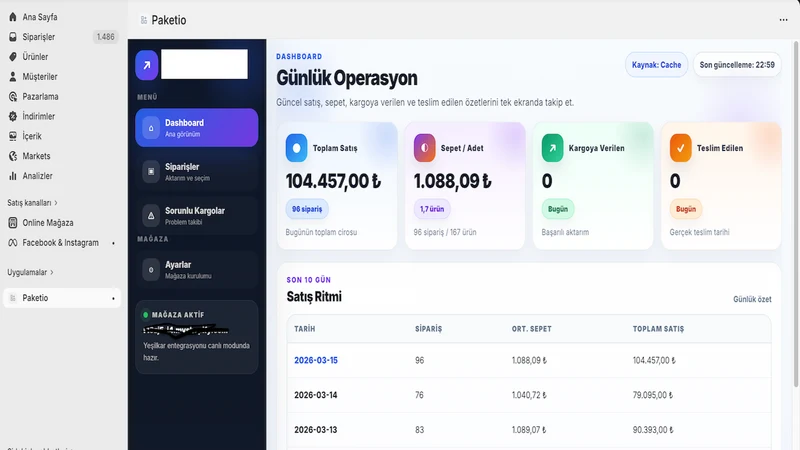Viewport: 800px width, 450px height.
Task: Click the 96 sipariş badge
Action: pyautogui.click(x=307, y=209)
